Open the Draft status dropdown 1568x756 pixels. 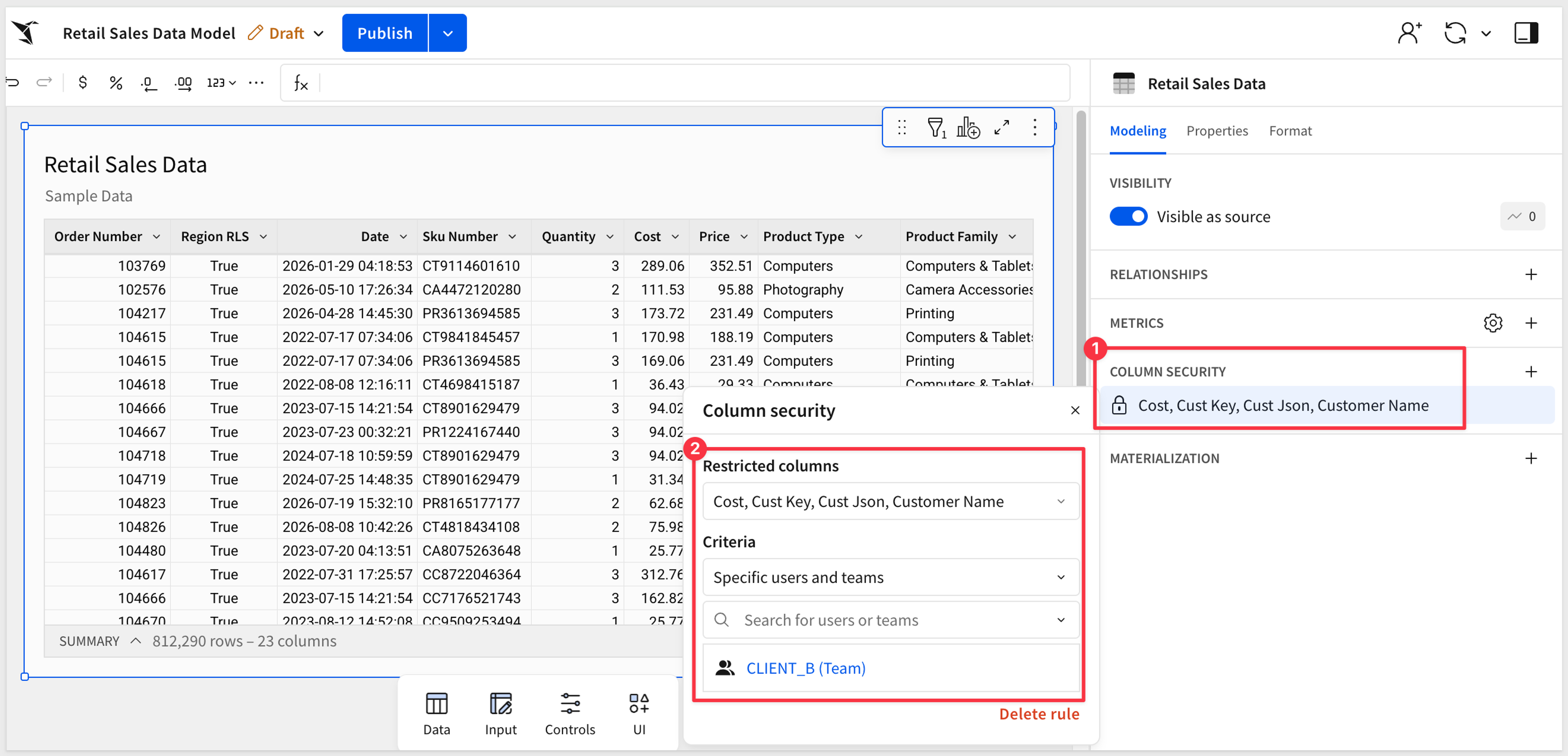[286, 33]
